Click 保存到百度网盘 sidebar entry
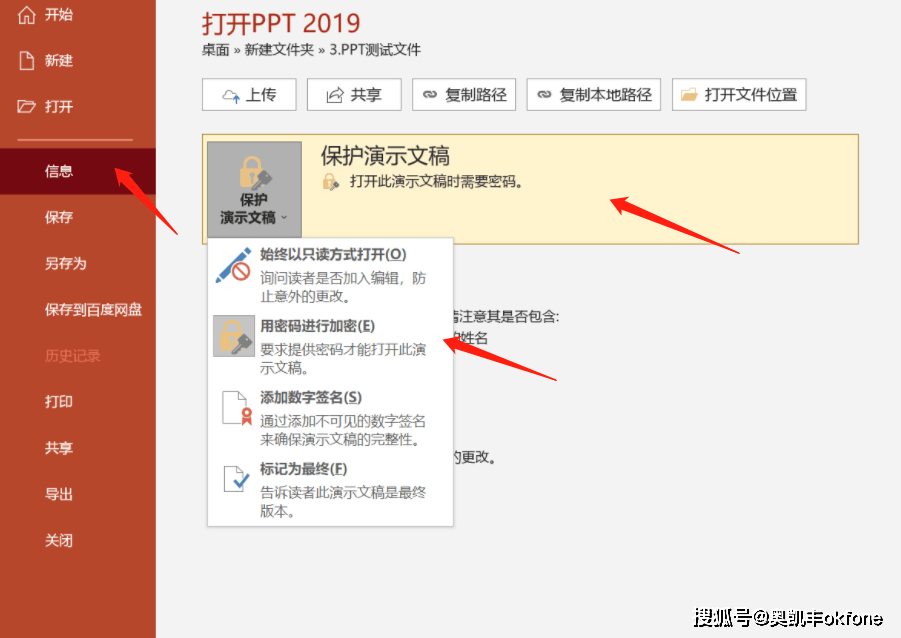Viewport: 901px width, 638px height. (78, 310)
